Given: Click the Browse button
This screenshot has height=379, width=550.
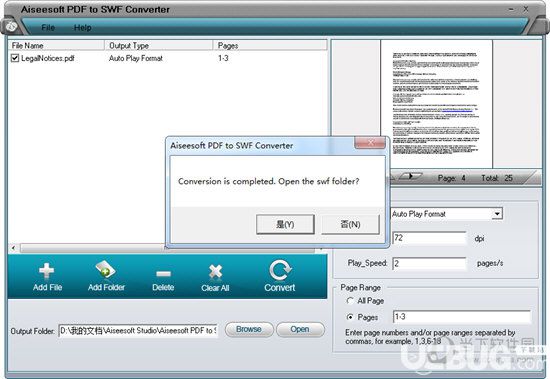Looking at the screenshot, I should pos(249,330).
